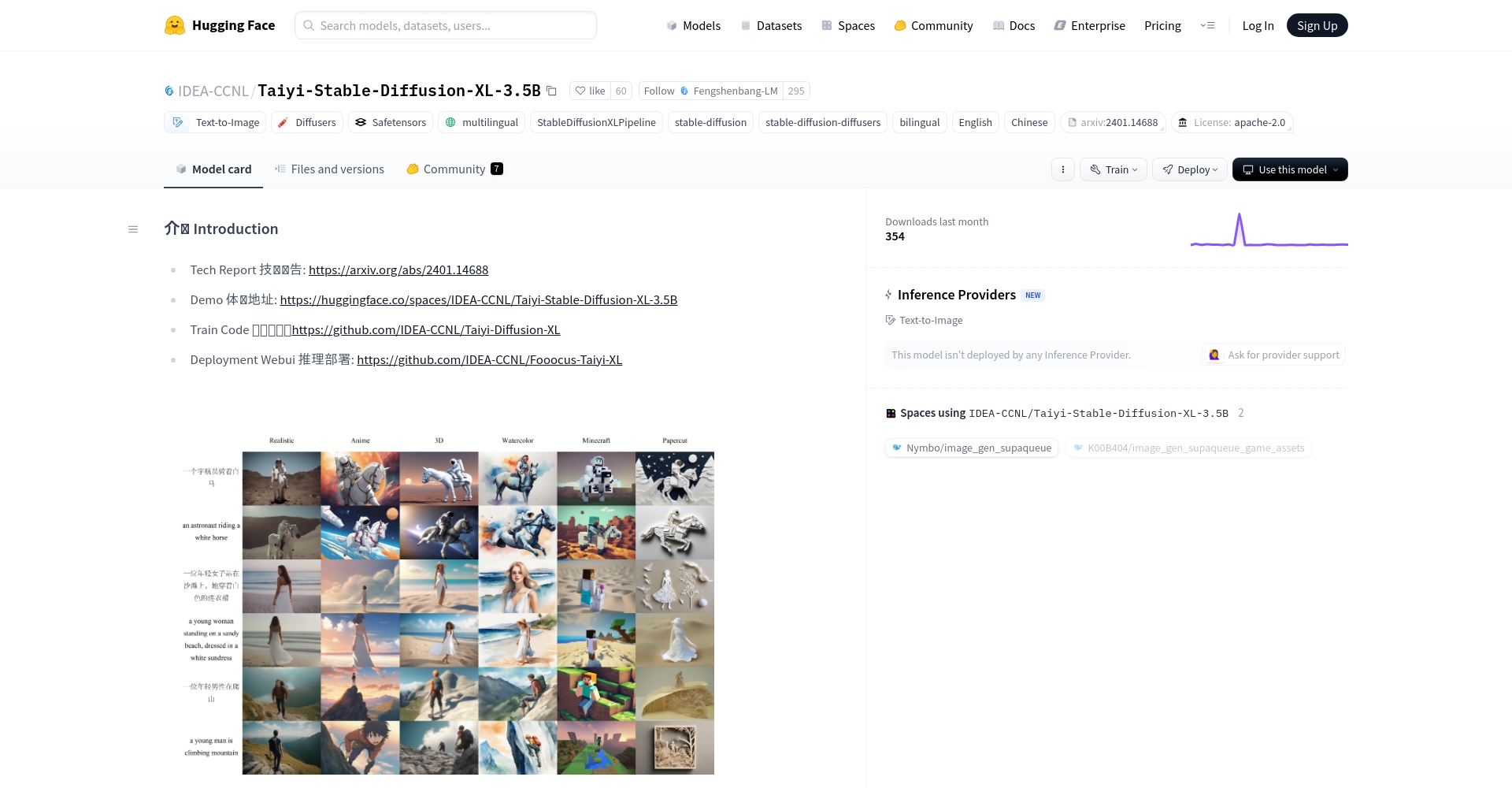Viewport: 1512px width, 788px height.
Task: Open the Community tab with 7 discussions
Action: click(x=454, y=169)
